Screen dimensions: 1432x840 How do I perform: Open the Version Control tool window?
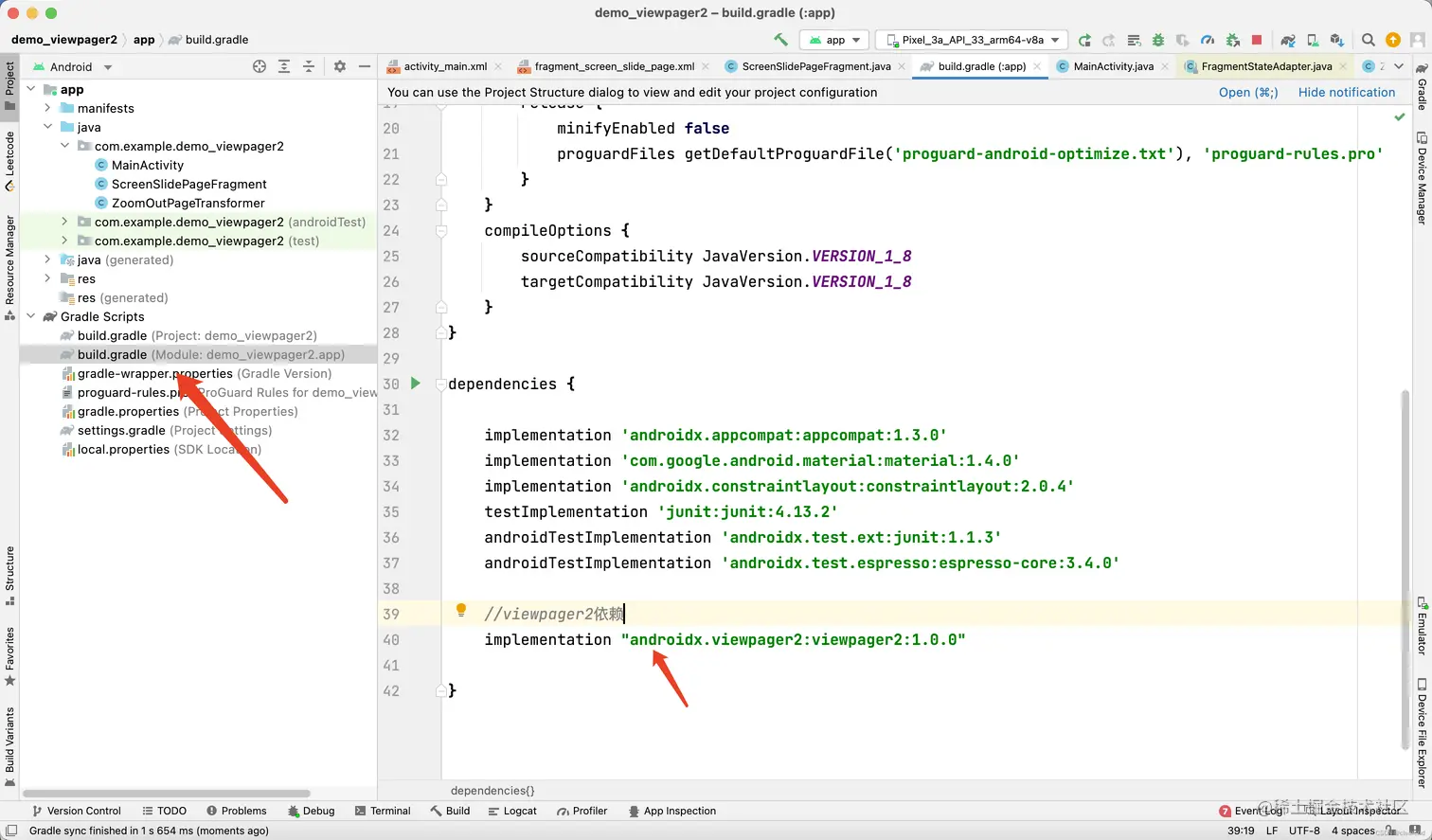(x=77, y=811)
